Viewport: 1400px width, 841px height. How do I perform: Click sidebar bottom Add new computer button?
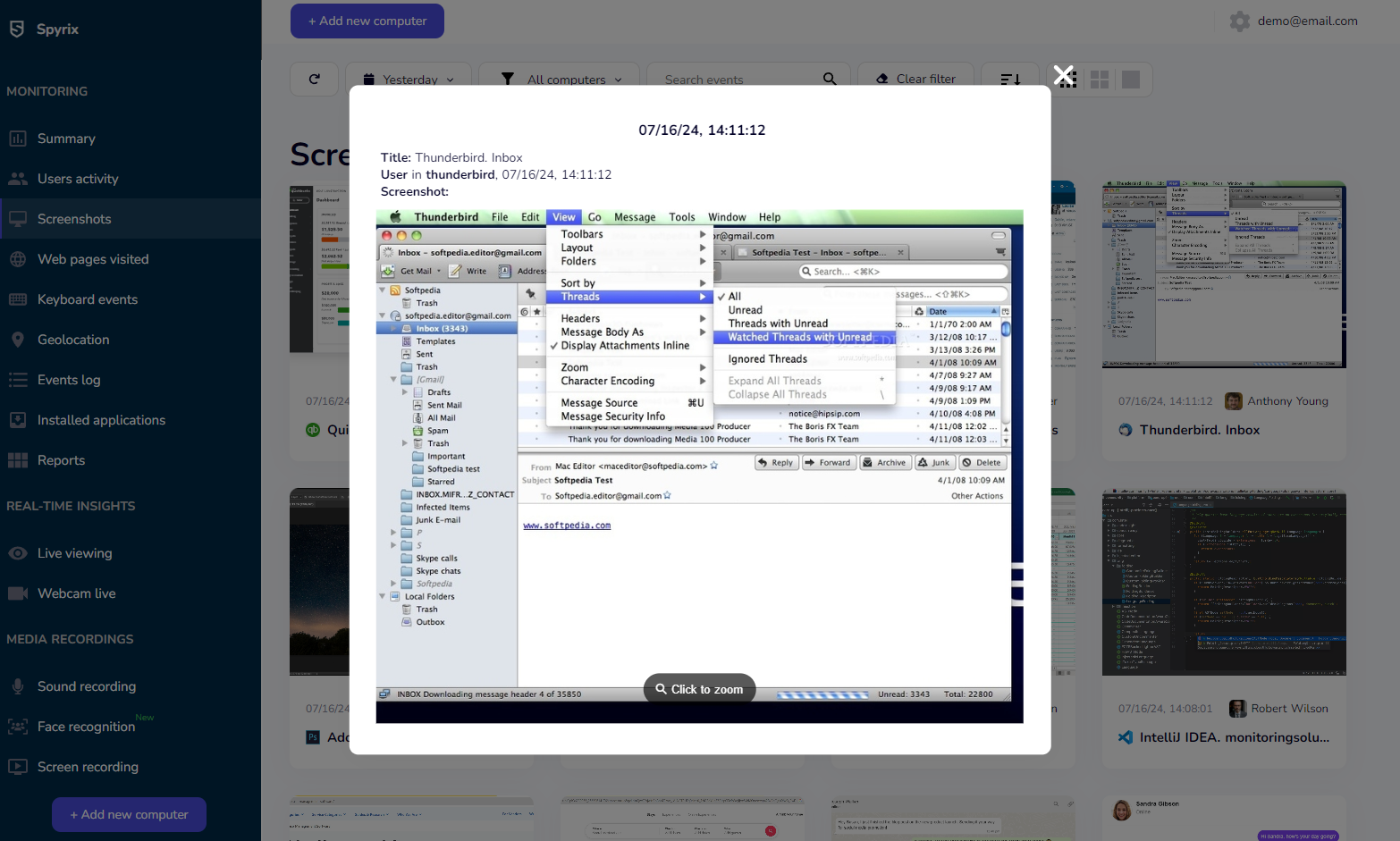click(129, 814)
